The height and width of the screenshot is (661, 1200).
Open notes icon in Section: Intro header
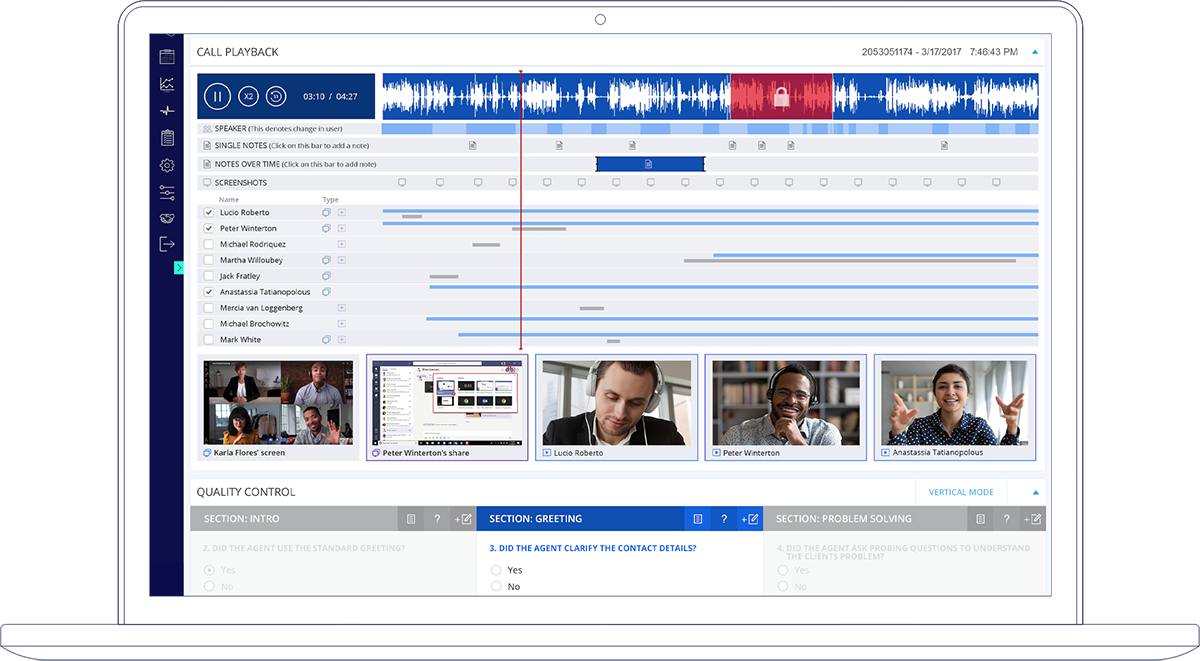tap(411, 519)
